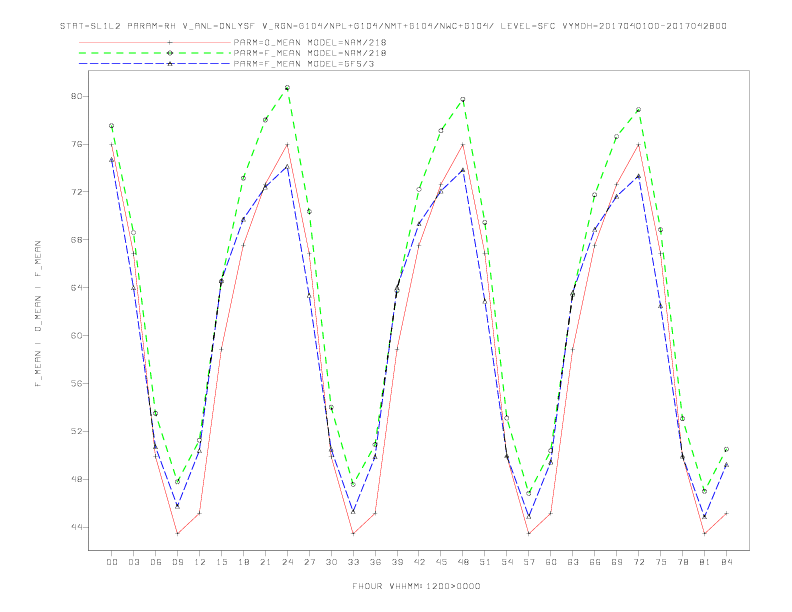Click the vertical y-axis title F_MEAN | O_MEAN | F_MEAN
792x612 pixels.
(x=38, y=314)
